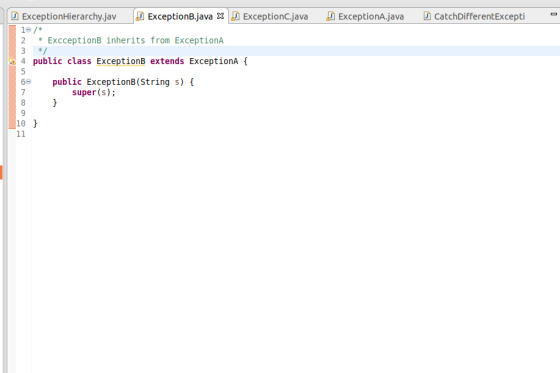Image resolution: width=560 pixels, height=373 pixels.
Task: Click the 'super' call on line 7
Action: (84, 93)
